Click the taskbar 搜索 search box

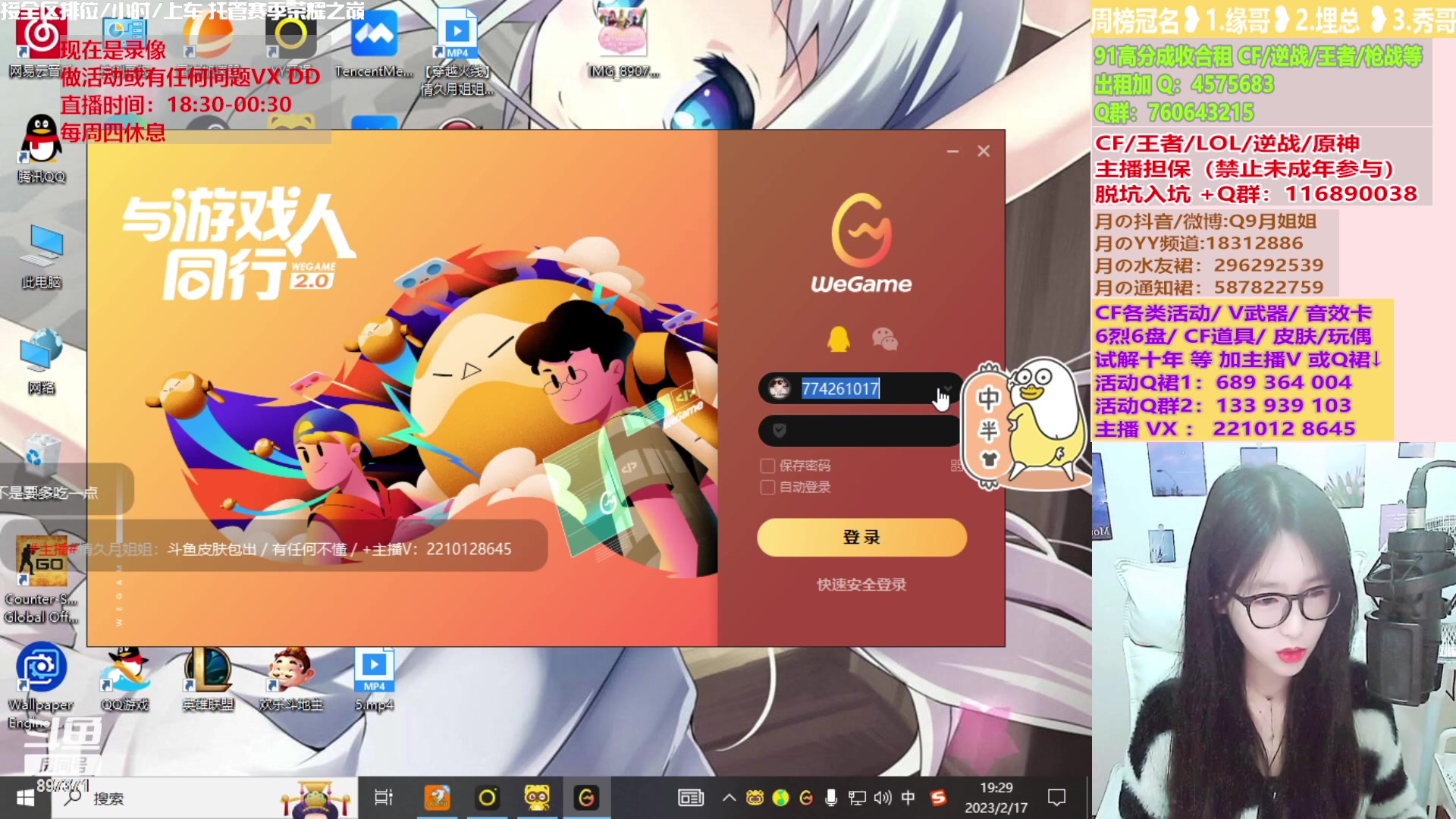[x=205, y=798]
